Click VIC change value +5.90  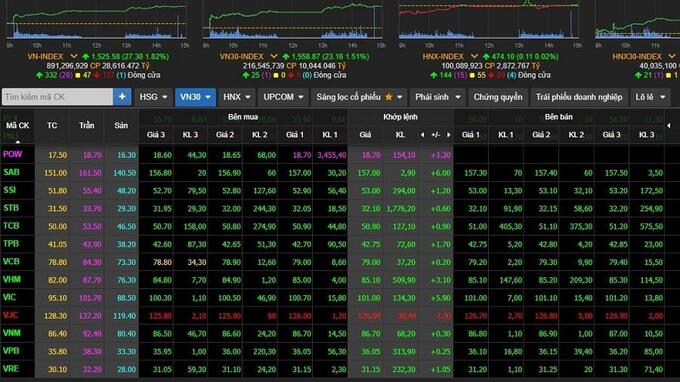pyautogui.click(x=441, y=298)
